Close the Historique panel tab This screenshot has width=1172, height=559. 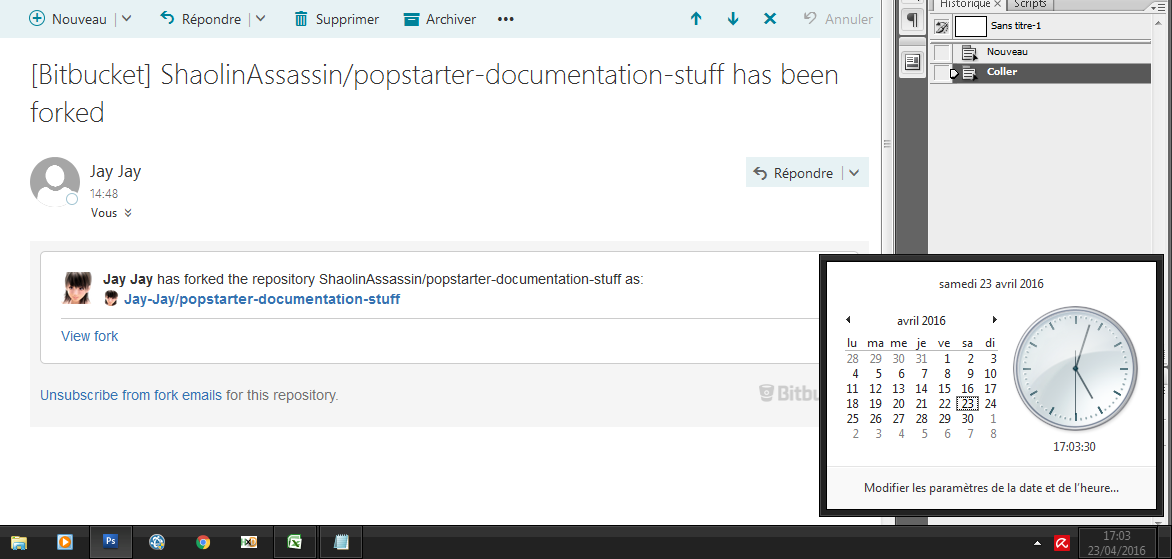[997, 4]
